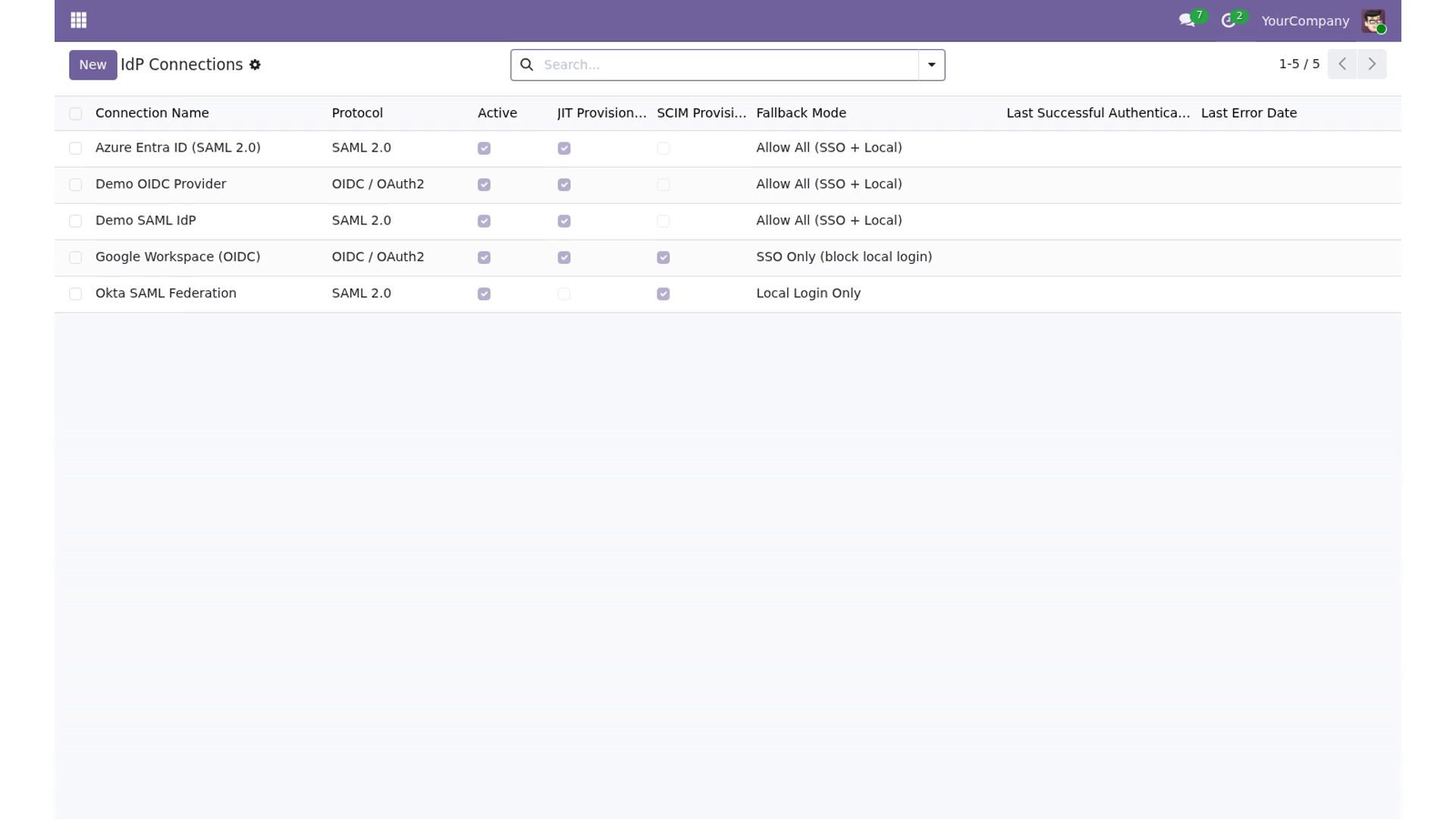Click the search input field

pyautogui.click(x=728, y=65)
